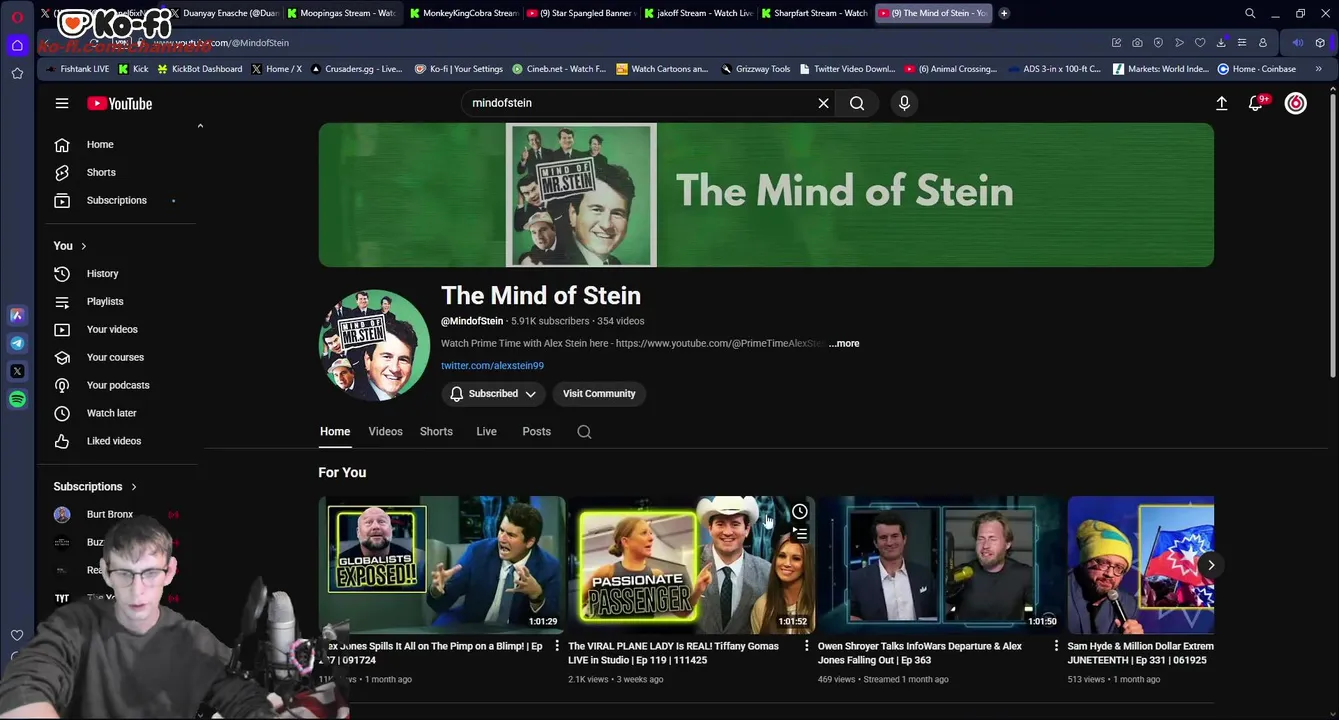1339x720 pixels.
Task: Switch to channel Shorts tab
Action: tap(436, 432)
